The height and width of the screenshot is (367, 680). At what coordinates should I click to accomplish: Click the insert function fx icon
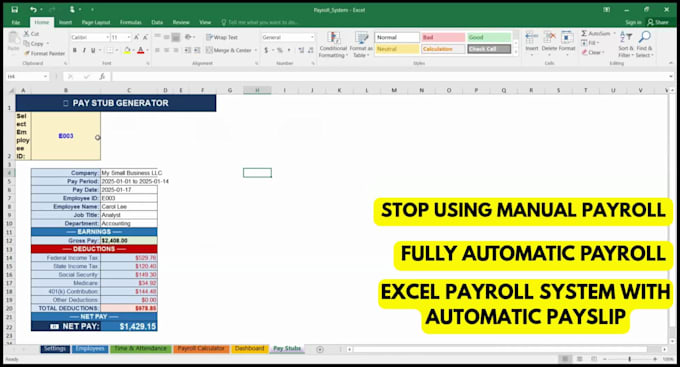click(102, 76)
